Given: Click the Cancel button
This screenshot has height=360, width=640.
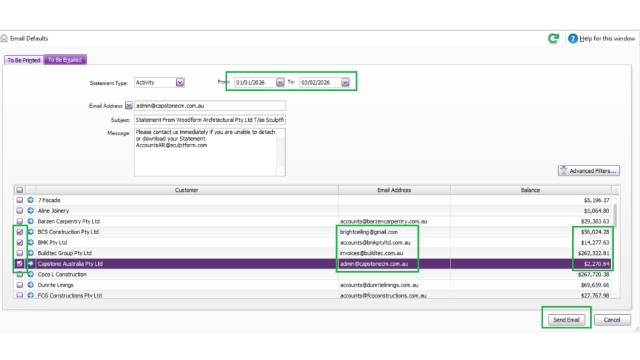Looking at the screenshot, I should pos(612,320).
